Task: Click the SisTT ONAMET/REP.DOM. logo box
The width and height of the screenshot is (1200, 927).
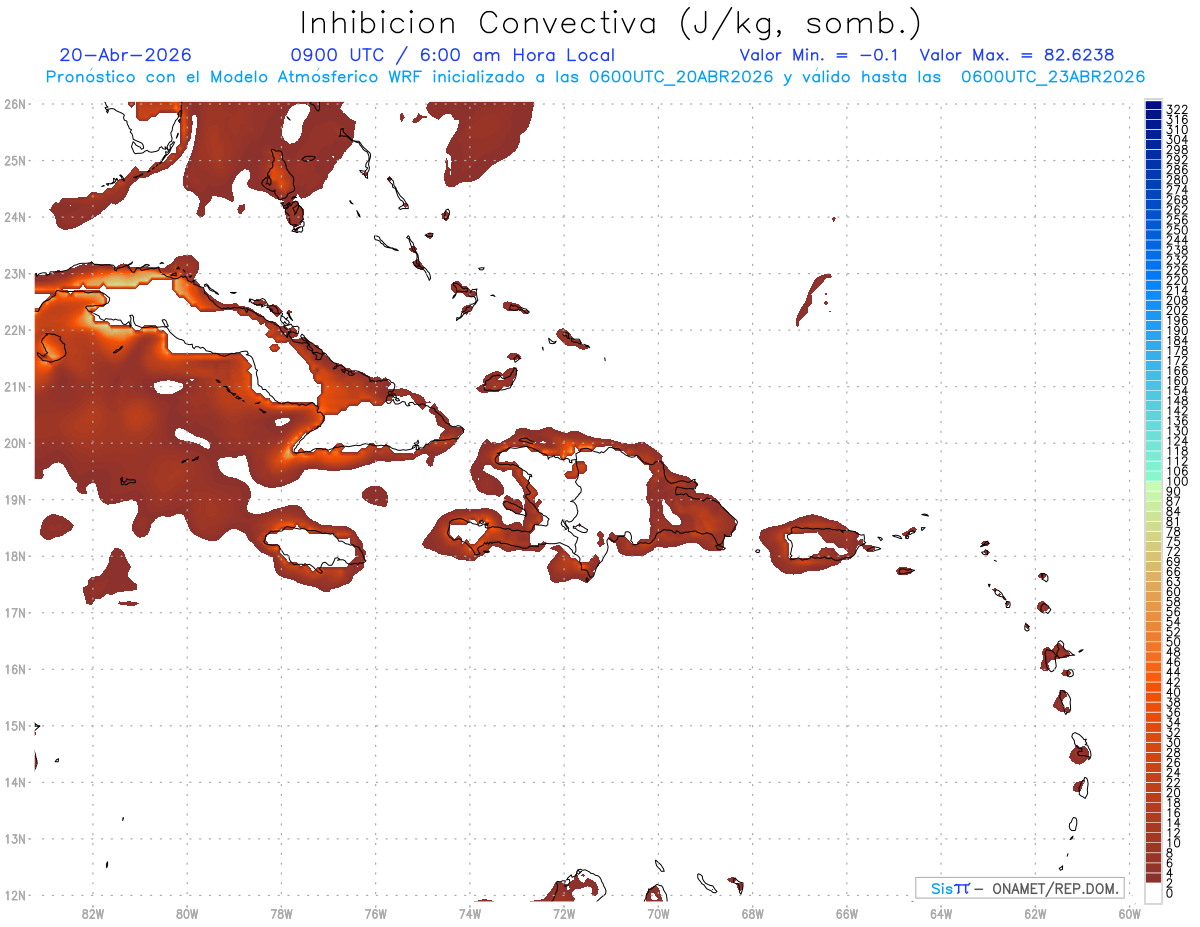Action: tap(1020, 888)
